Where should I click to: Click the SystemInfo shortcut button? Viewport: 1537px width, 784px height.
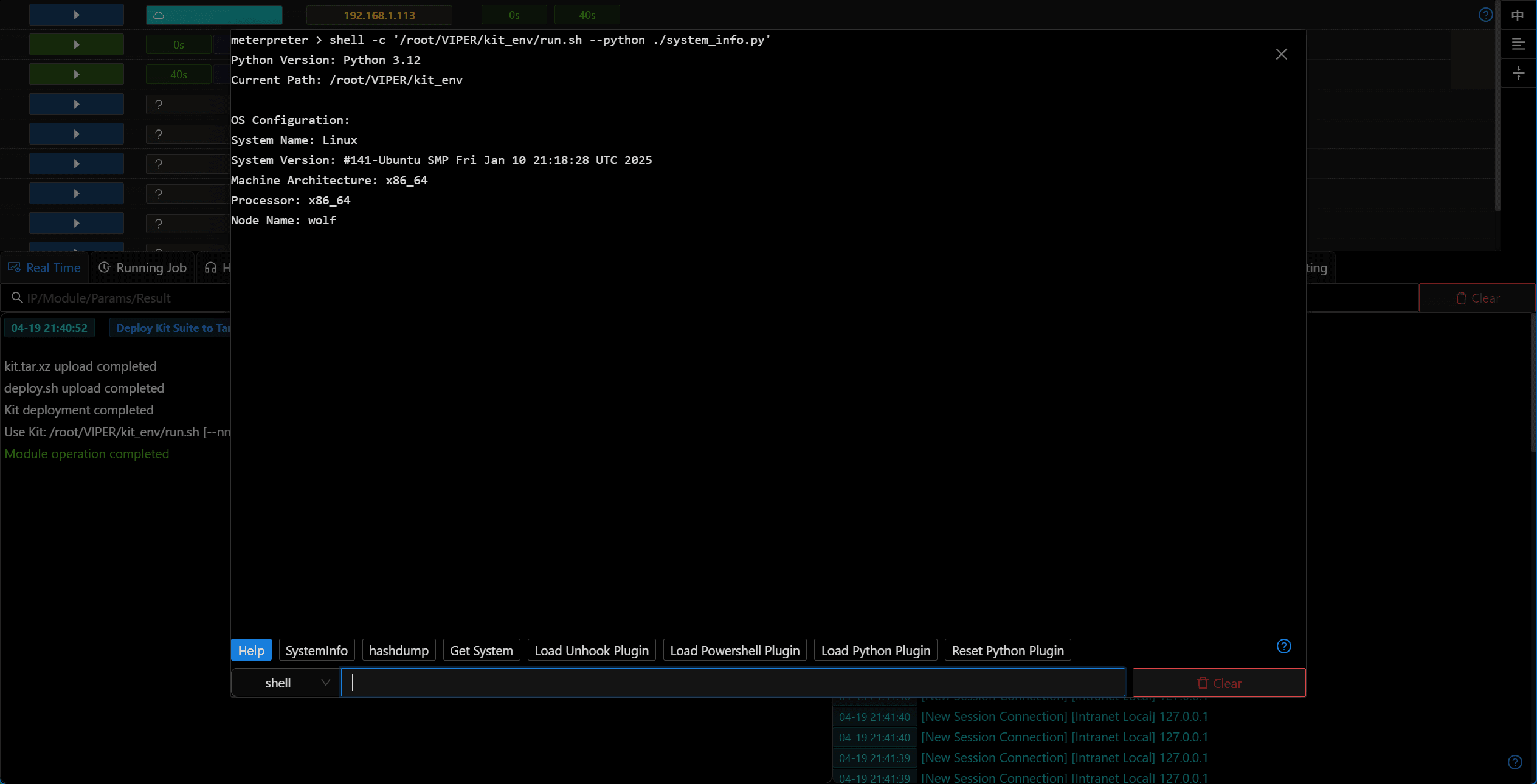point(317,650)
